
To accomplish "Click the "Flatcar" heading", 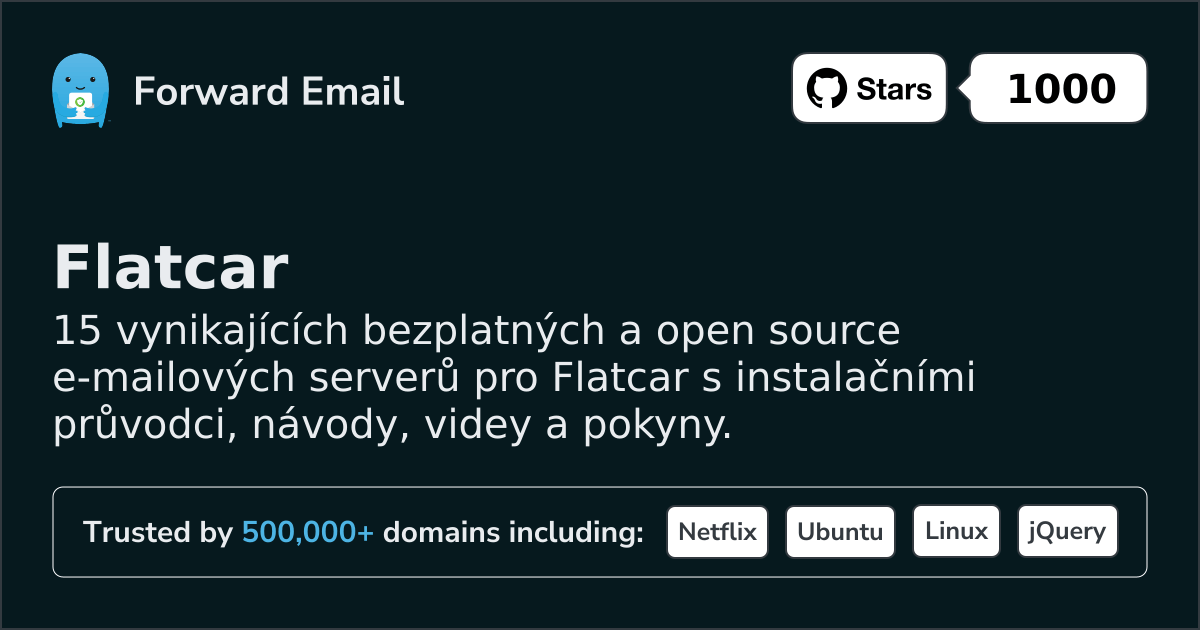I will 171,268.
